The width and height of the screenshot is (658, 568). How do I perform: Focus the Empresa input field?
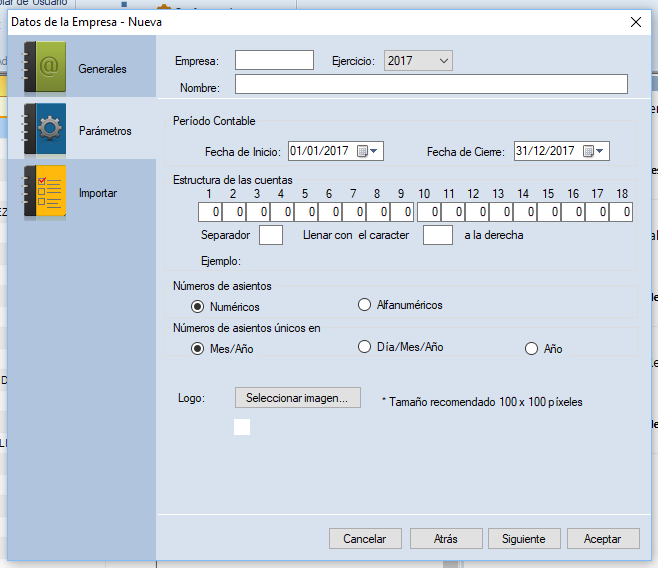pos(274,60)
